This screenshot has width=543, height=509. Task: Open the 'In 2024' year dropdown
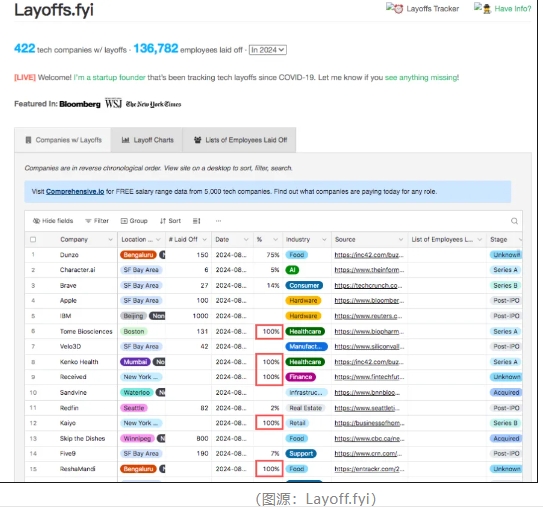(x=268, y=50)
